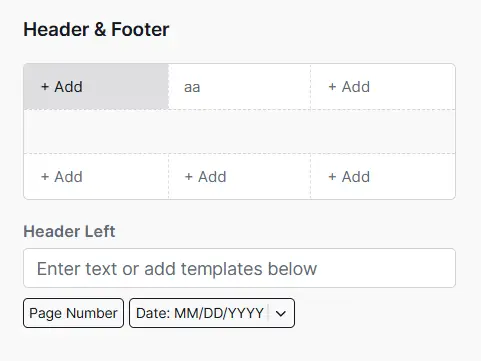The image size is (481, 361).
Task: Add content to the footer left cell
Action: pyautogui.click(x=96, y=176)
